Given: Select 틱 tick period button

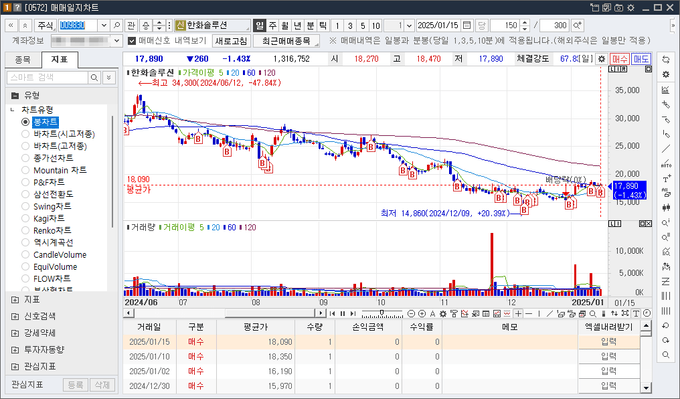Looking at the screenshot, I should click(323, 26).
